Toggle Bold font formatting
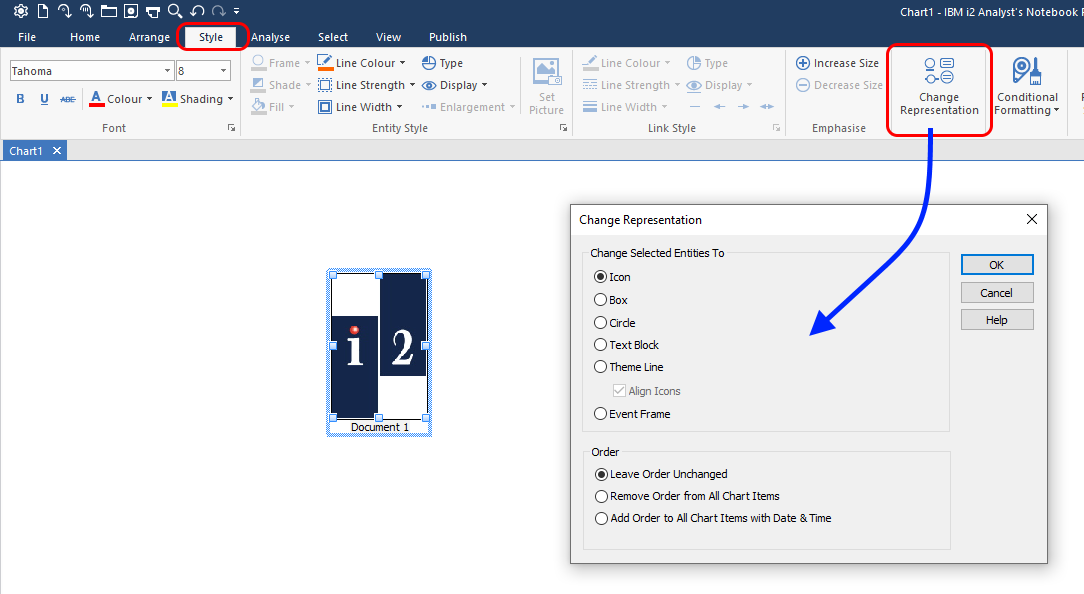Viewport: 1084px width, 594px height. click(20, 99)
